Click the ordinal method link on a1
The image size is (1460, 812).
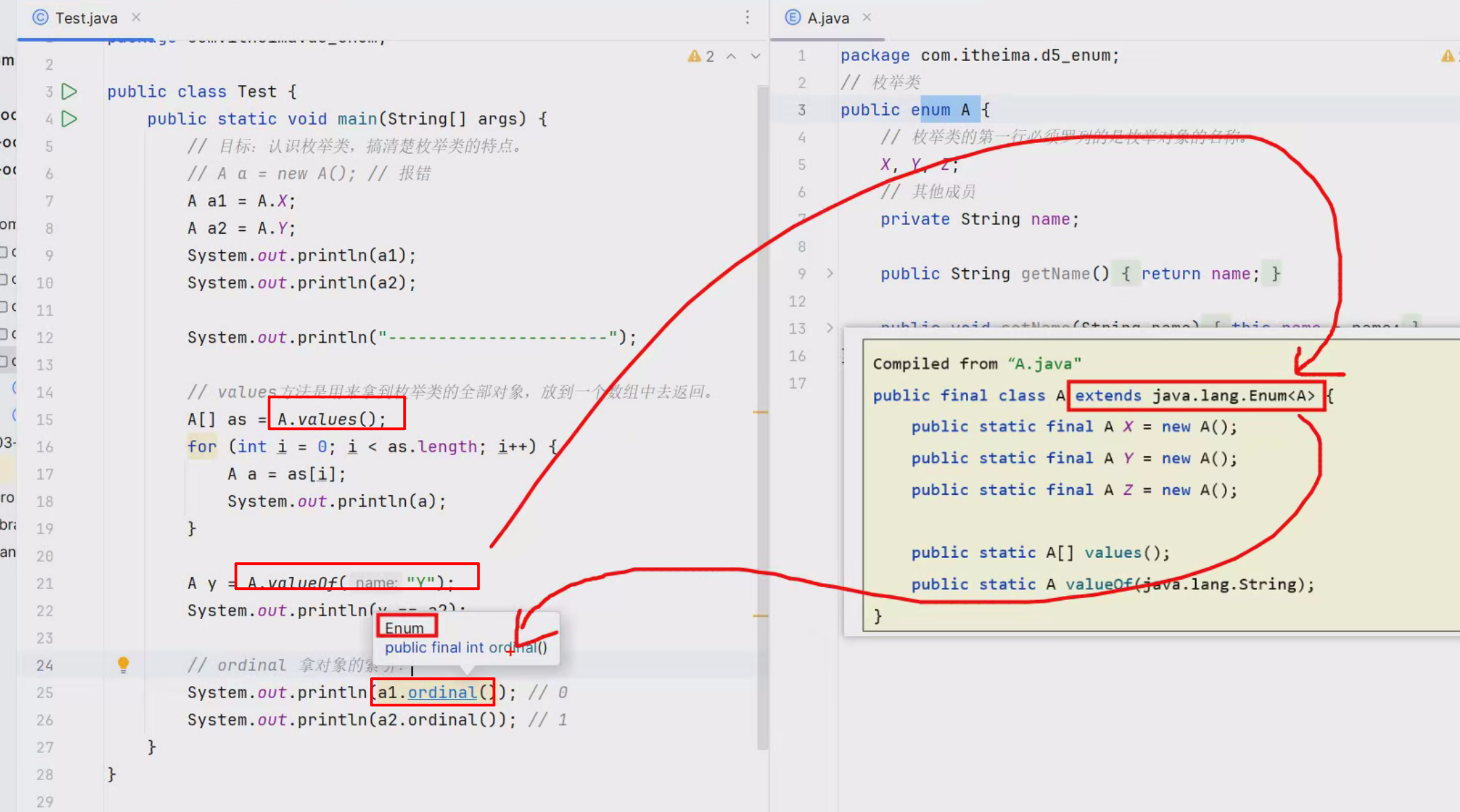click(442, 692)
